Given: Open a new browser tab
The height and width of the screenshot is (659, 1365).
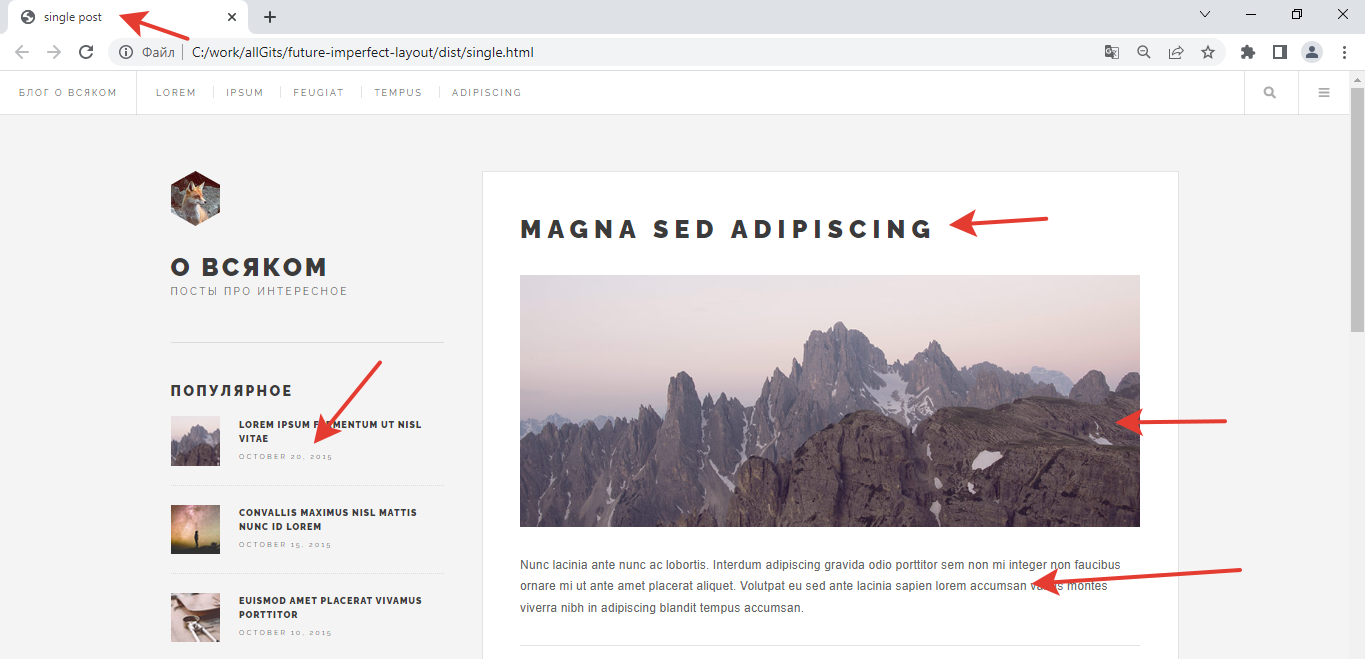Looking at the screenshot, I should point(270,17).
